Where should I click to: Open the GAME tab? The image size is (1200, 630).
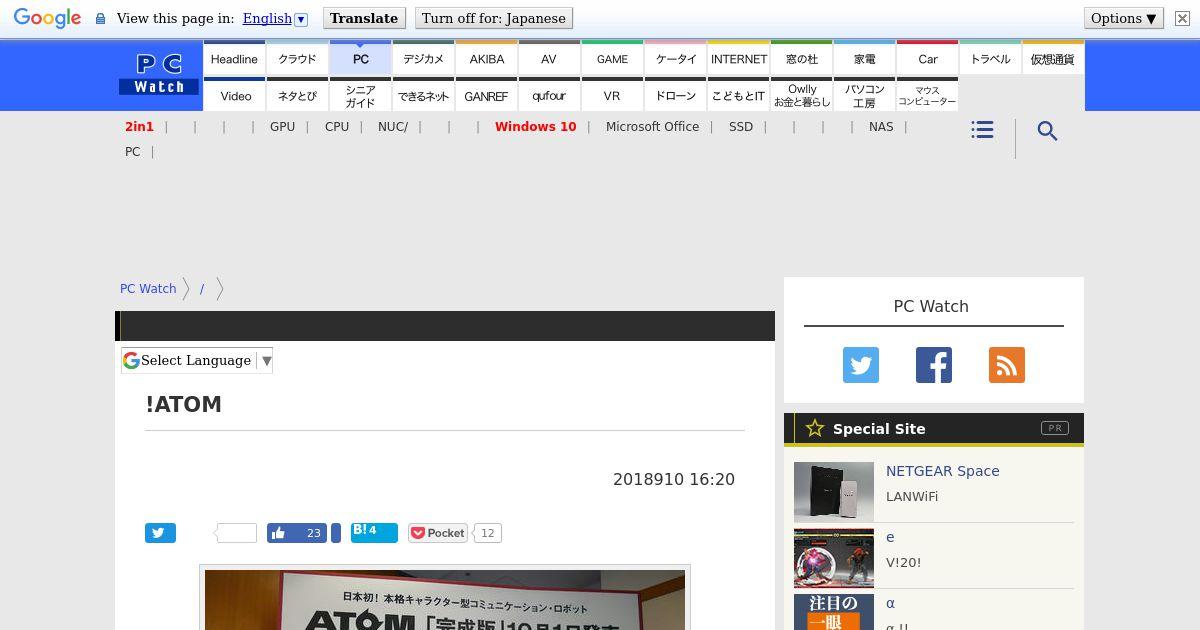(x=612, y=59)
